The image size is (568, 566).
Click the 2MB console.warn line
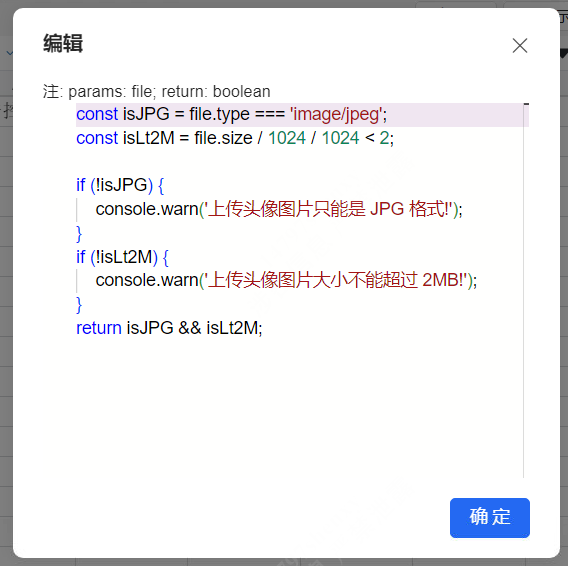pyautogui.click(x=286, y=280)
